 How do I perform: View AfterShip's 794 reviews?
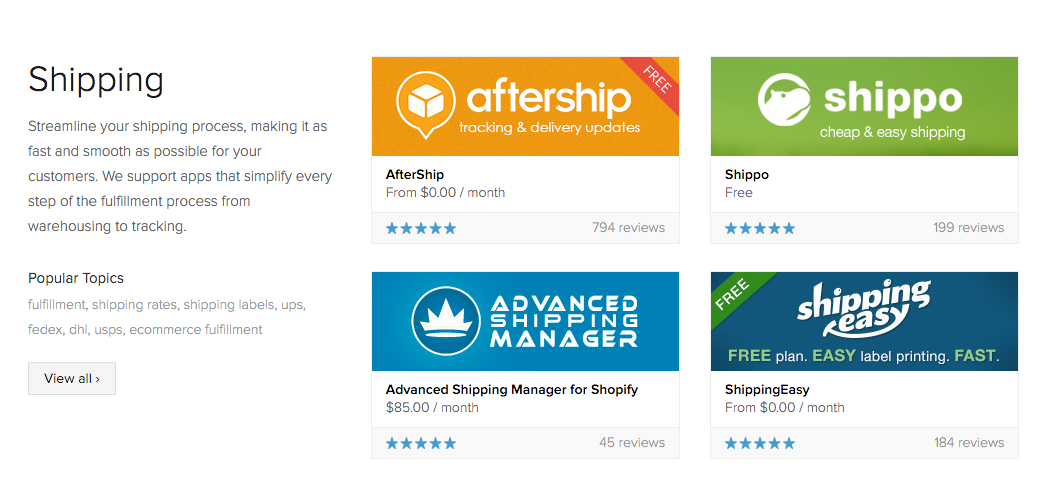coord(628,228)
